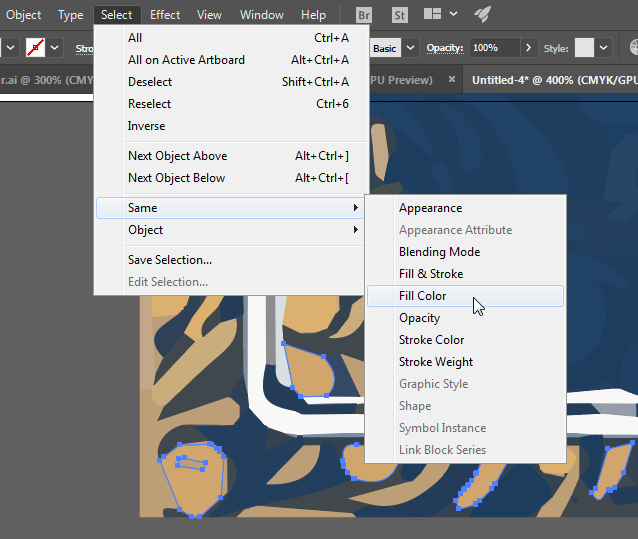Click the stroke color swatch with red slash

point(35,48)
